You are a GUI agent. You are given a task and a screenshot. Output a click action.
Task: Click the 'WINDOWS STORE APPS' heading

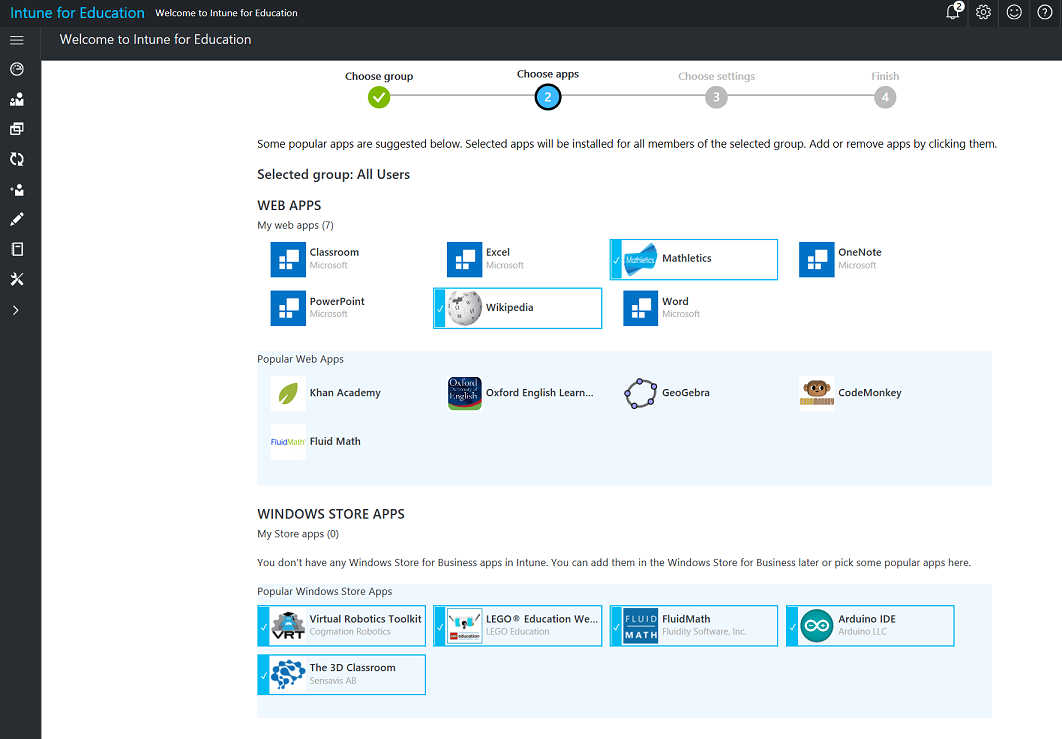click(x=331, y=514)
